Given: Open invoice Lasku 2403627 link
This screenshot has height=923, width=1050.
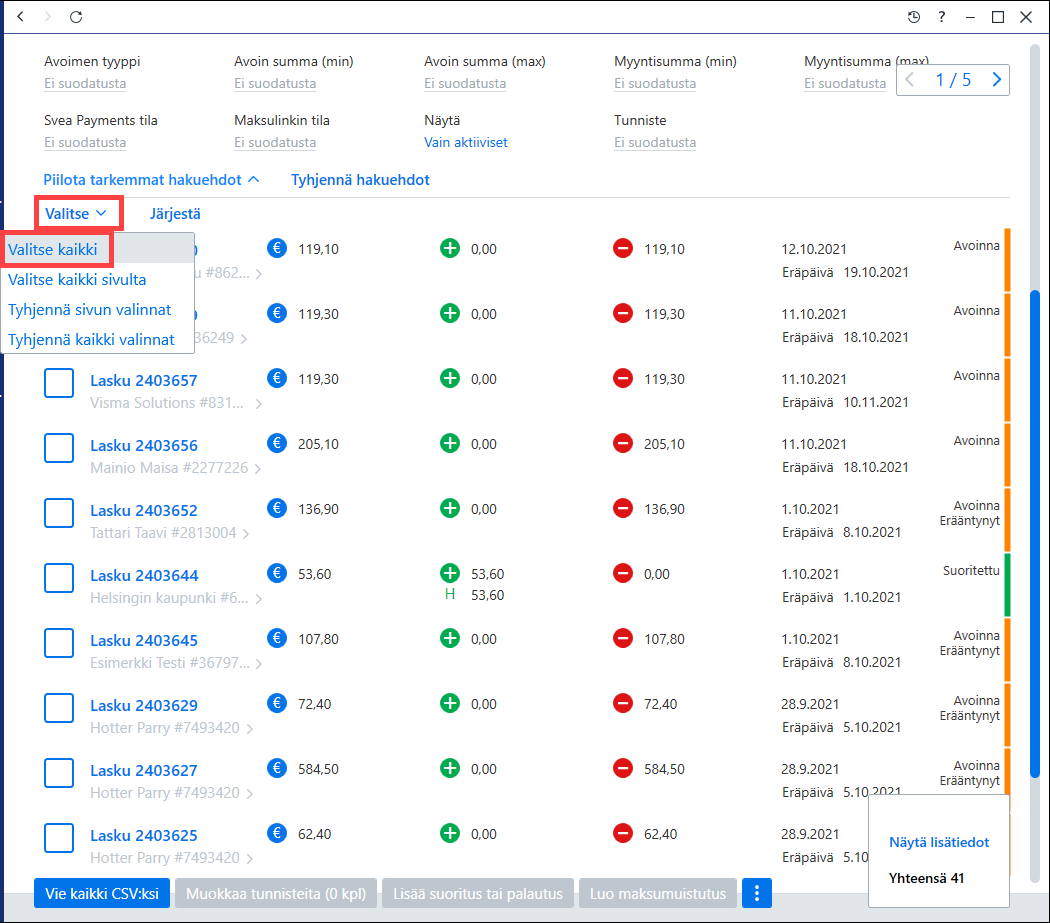Looking at the screenshot, I should (x=144, y=770).
